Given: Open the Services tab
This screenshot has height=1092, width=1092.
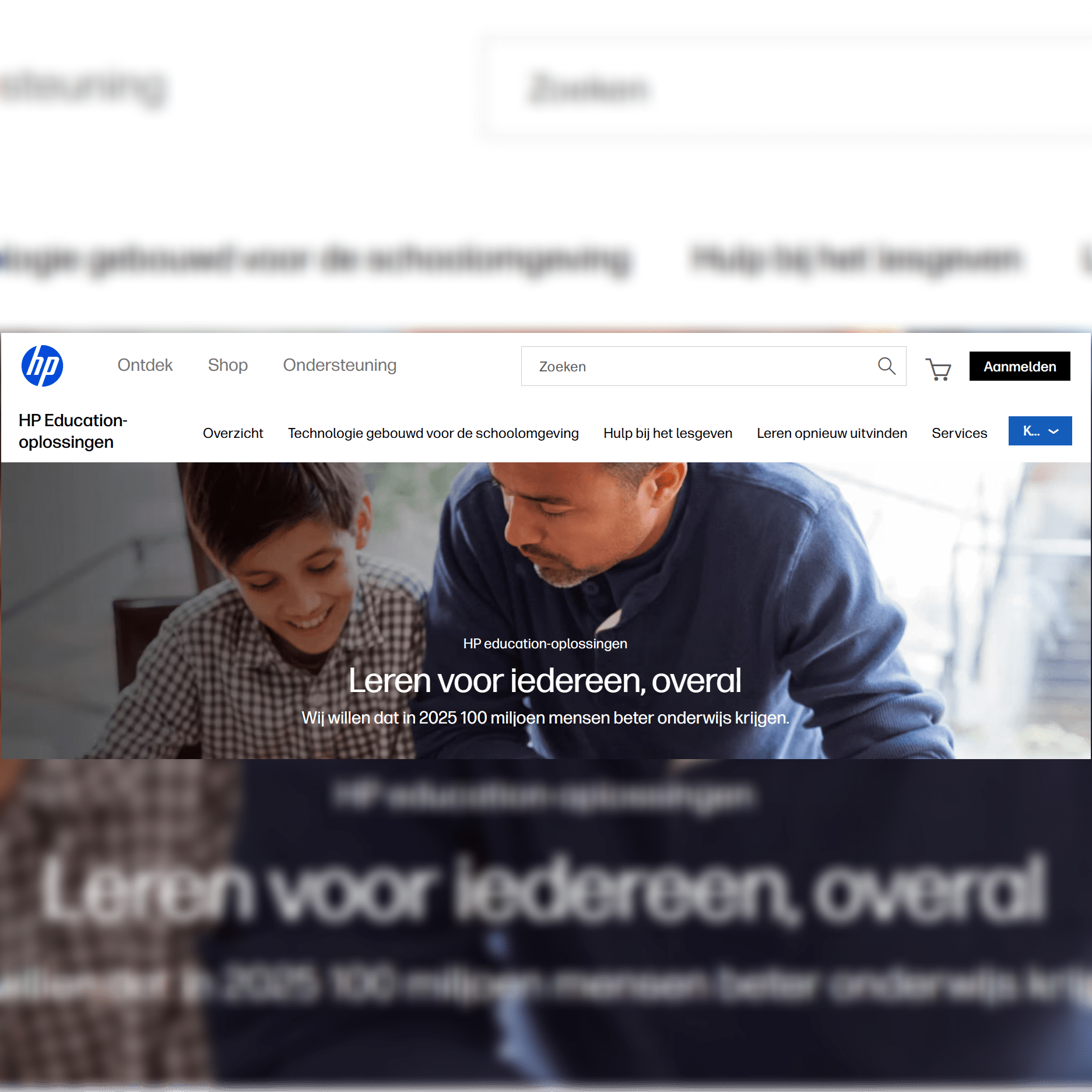Looking at the screenshot, I should [x=959, y=433].
